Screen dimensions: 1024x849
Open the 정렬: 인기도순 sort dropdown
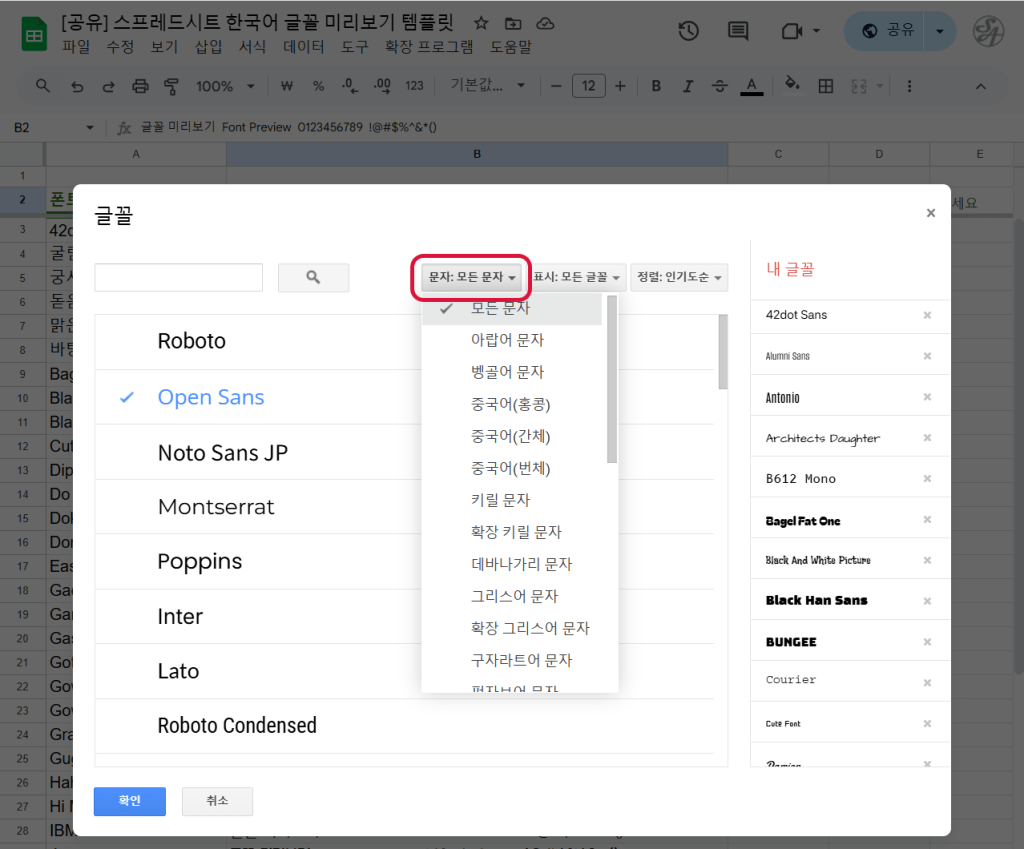679,277
